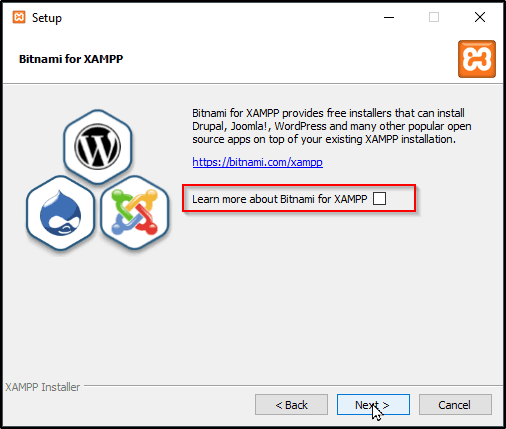Screen dimensions: 506x429
Task: Click the Bitnami for XAMPP heading
Action: point(71,59)
